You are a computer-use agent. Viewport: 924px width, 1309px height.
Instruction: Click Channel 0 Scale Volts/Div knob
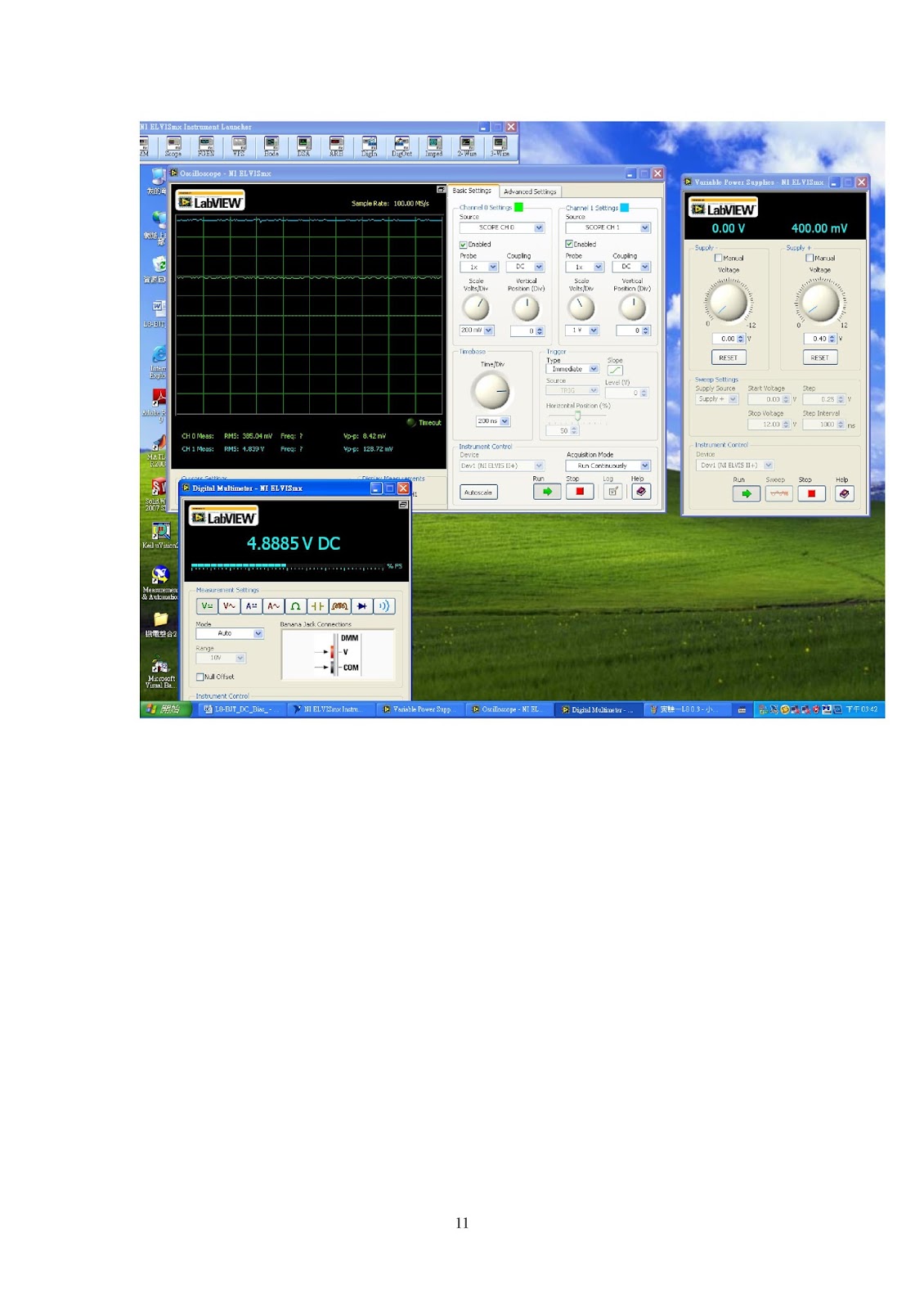point(475,308)
